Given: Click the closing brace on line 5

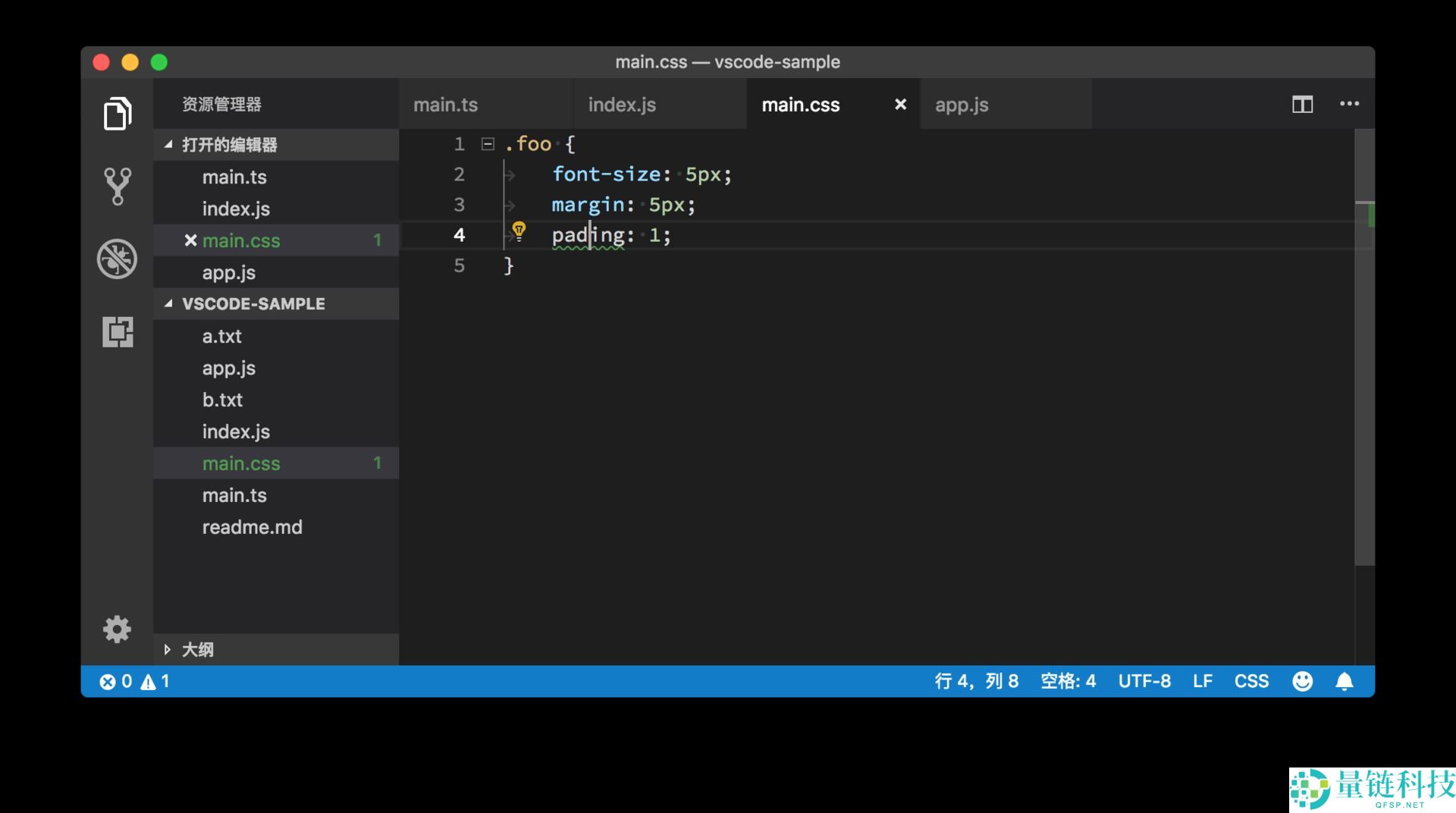Looking at the screenshot, I should [x=509, y=265].
